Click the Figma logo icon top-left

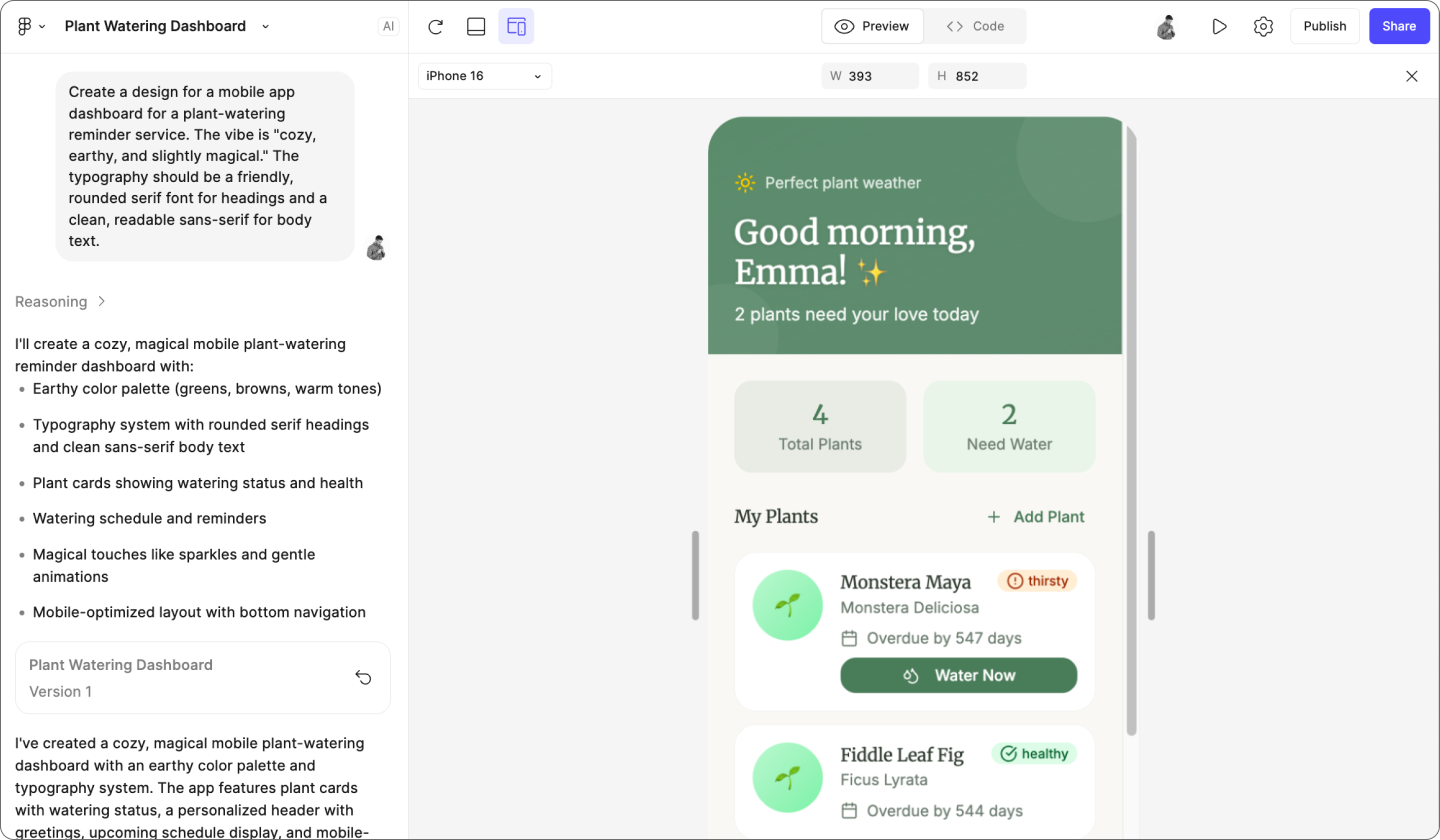click(x=22, y=26)
